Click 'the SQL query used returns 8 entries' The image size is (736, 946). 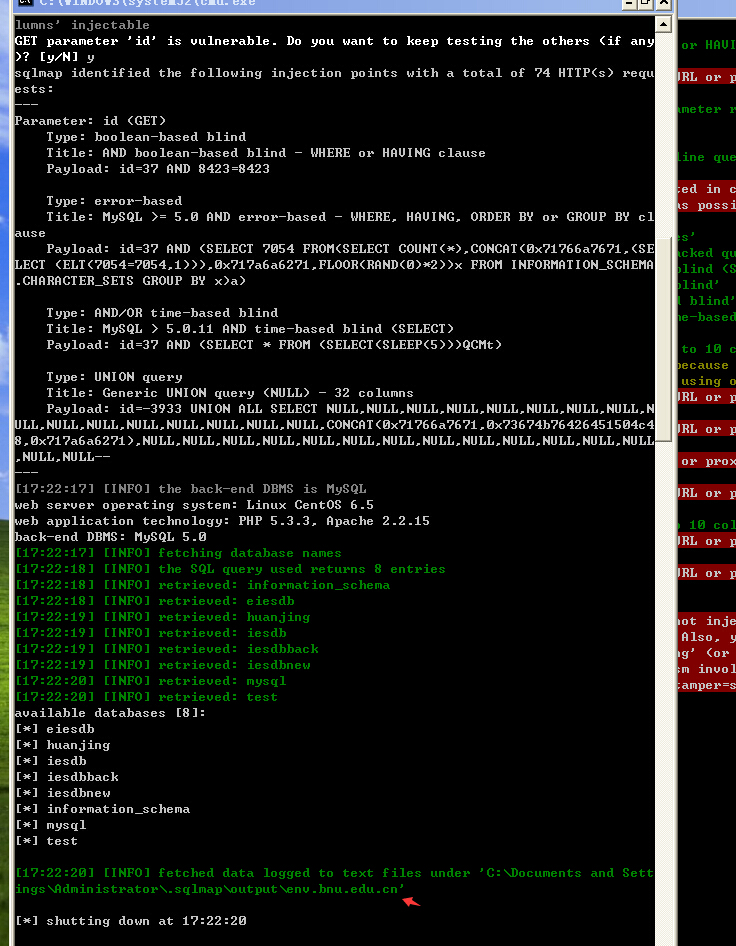(230, 569)
